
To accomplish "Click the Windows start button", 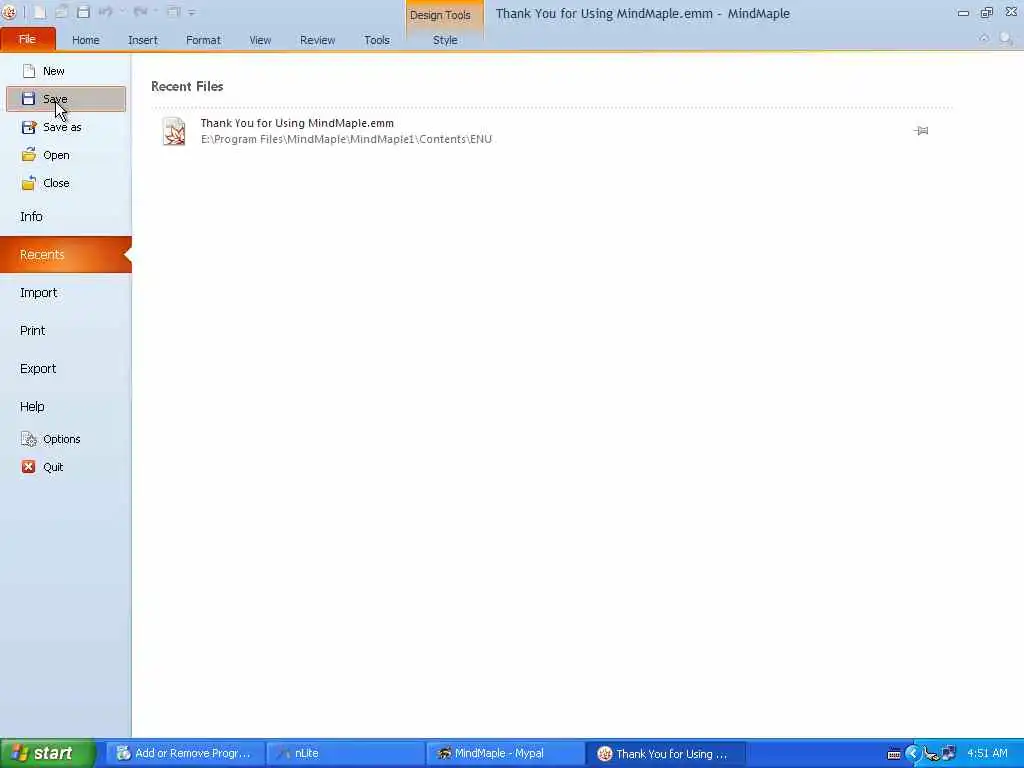I will coord(46,753).
